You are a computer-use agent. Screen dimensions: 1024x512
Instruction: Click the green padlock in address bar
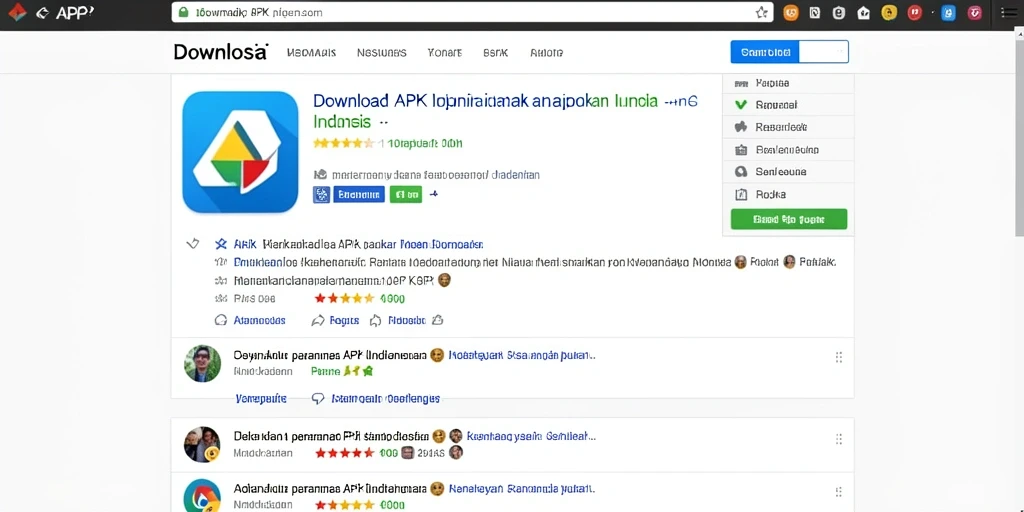183,12
